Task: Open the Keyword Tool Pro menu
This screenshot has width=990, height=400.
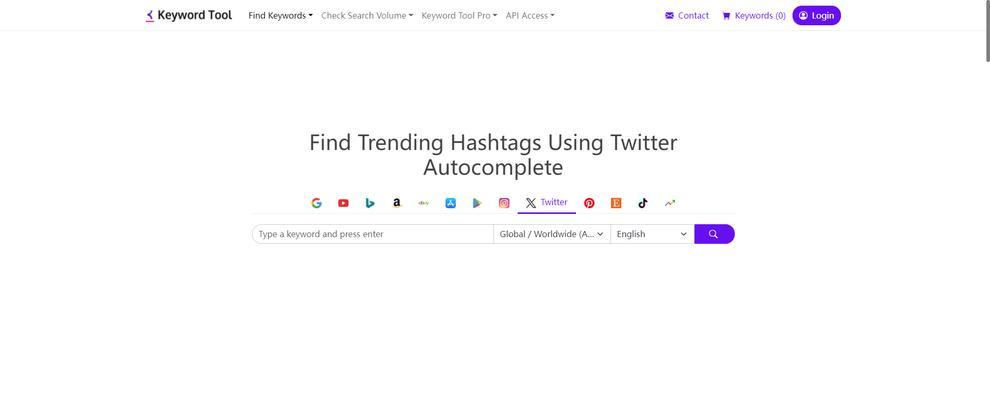Action: tap(459, 16)
